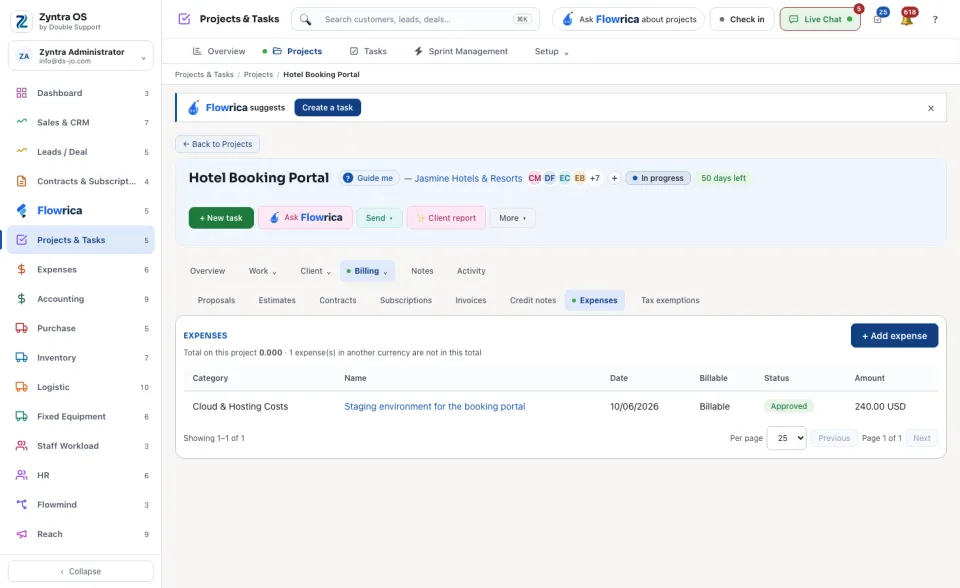
Task: Collapse the sidebar
Action: click(x=81, y=571)
